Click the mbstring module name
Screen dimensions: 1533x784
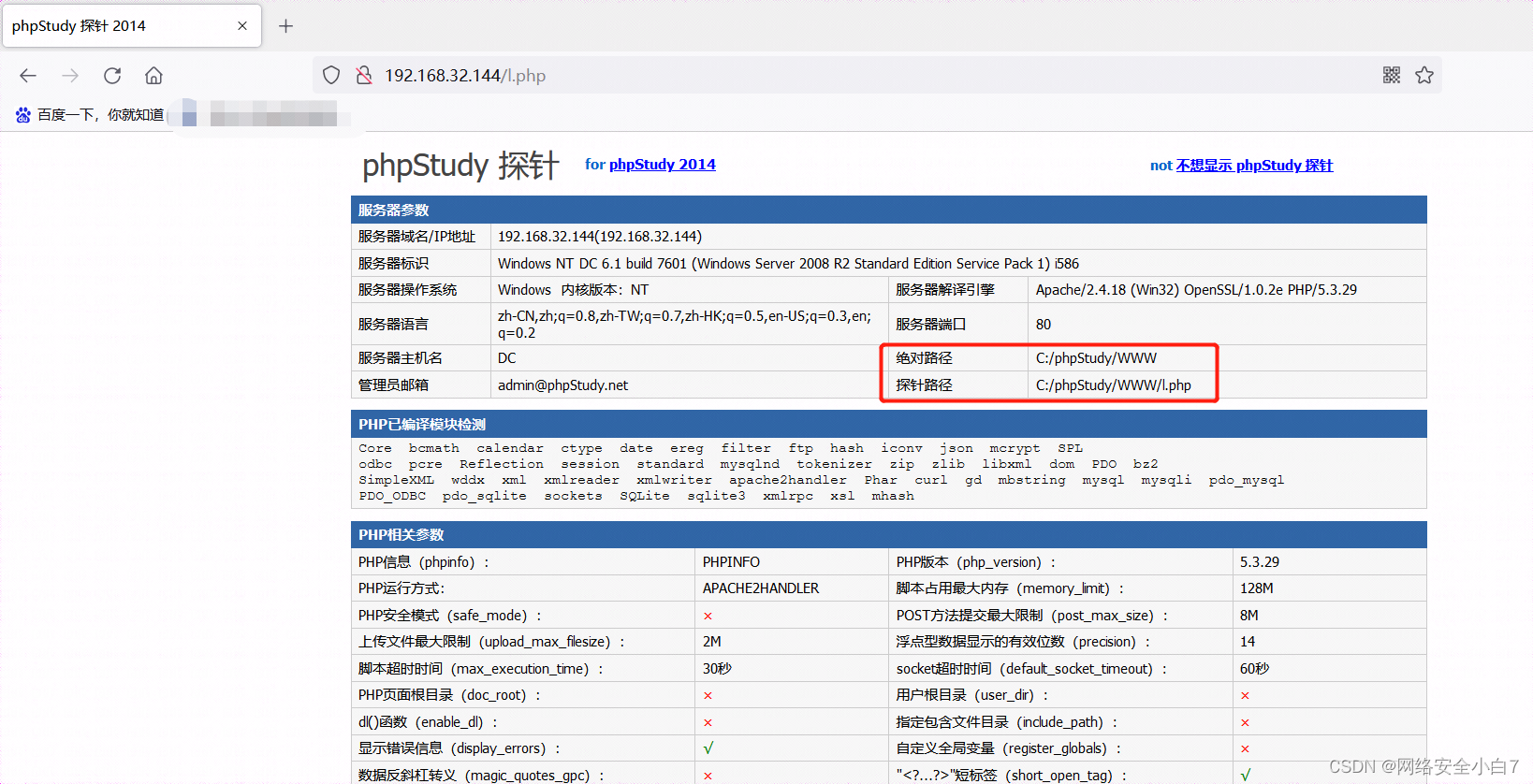tap(1031, 481)
